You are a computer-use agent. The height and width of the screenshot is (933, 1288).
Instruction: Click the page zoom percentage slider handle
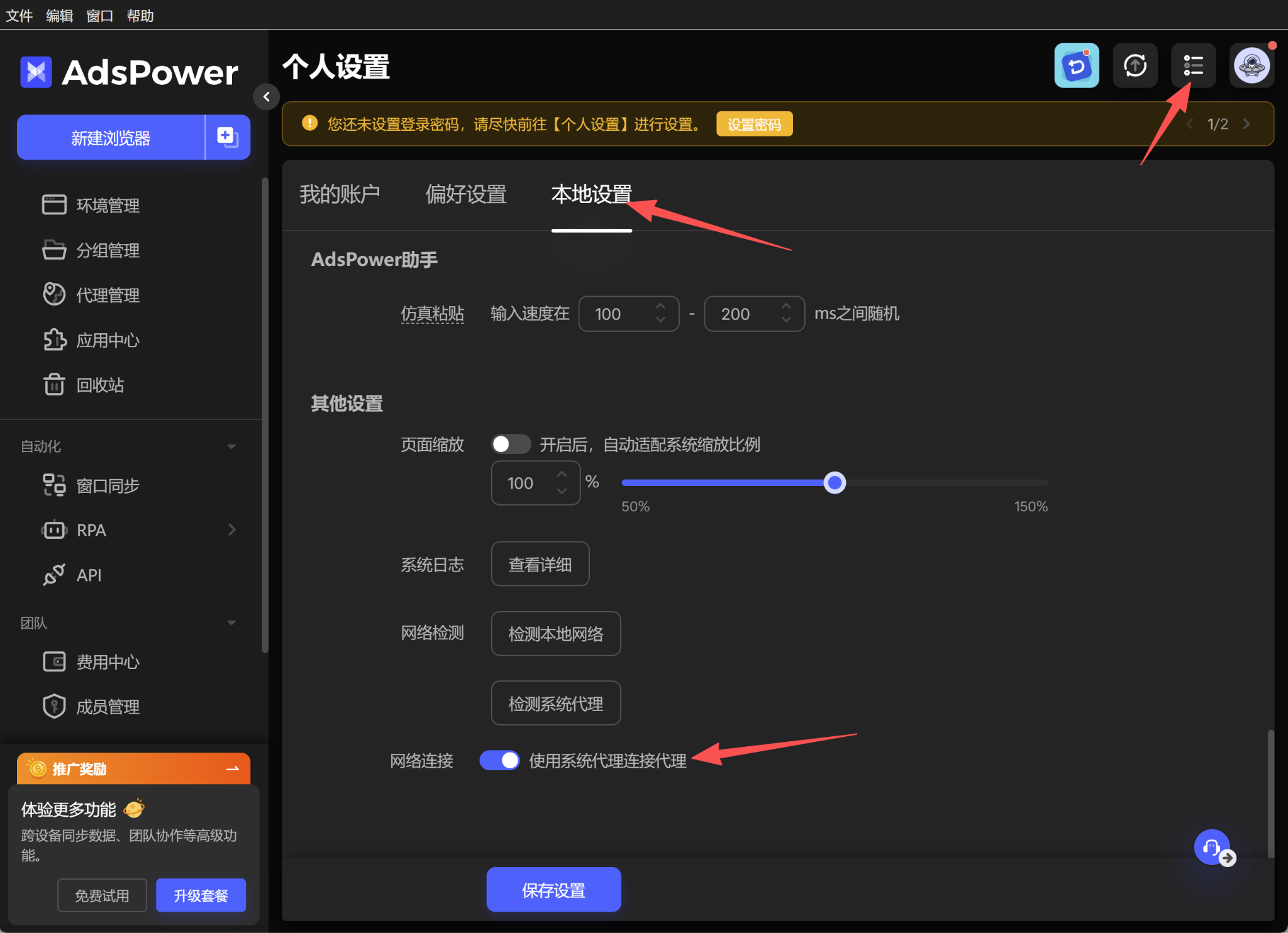(x=834, y=482)
